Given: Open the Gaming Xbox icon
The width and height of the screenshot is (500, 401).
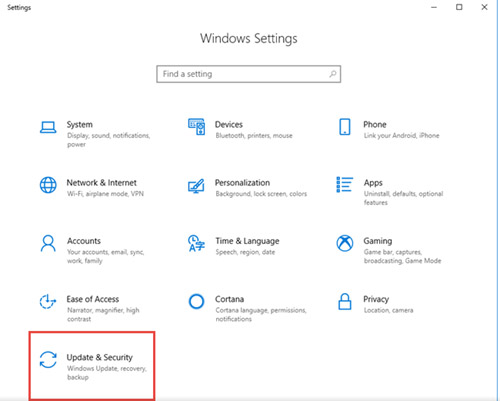Looking at the screenshot, I should (x=345, y=243).
